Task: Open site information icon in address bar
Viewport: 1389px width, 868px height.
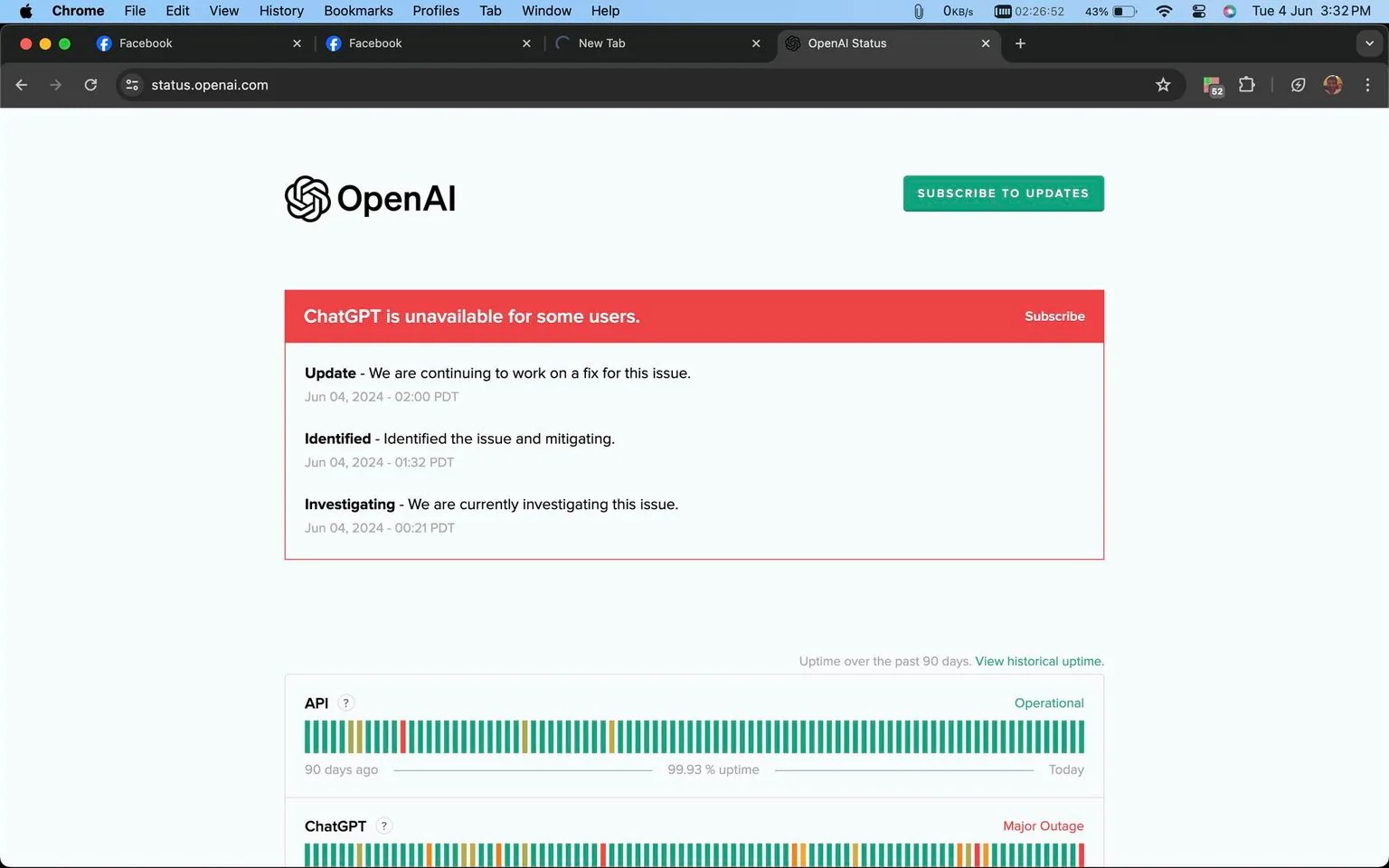Action: (132, 85)
